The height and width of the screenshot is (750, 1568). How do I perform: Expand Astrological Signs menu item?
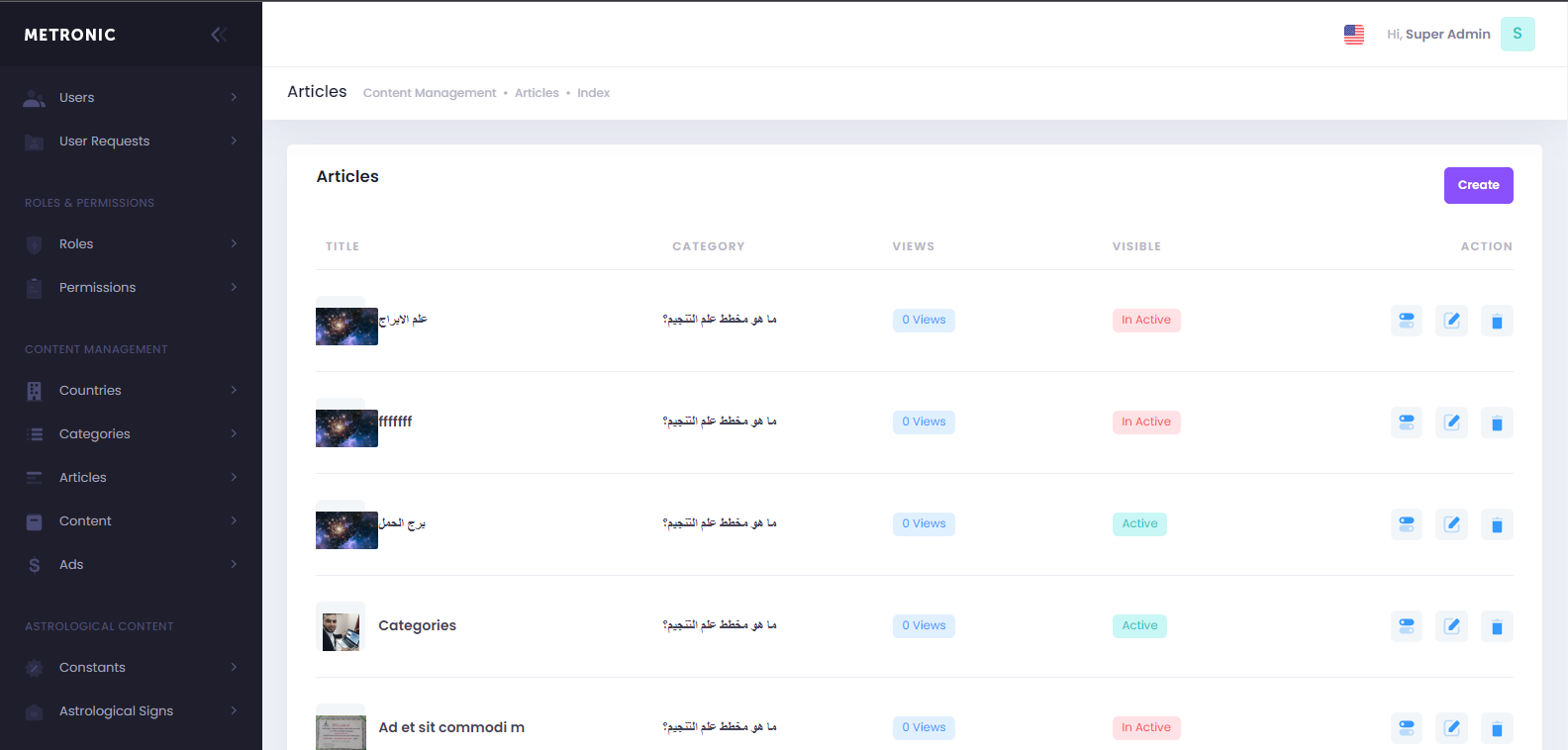(x=131, y=711)
